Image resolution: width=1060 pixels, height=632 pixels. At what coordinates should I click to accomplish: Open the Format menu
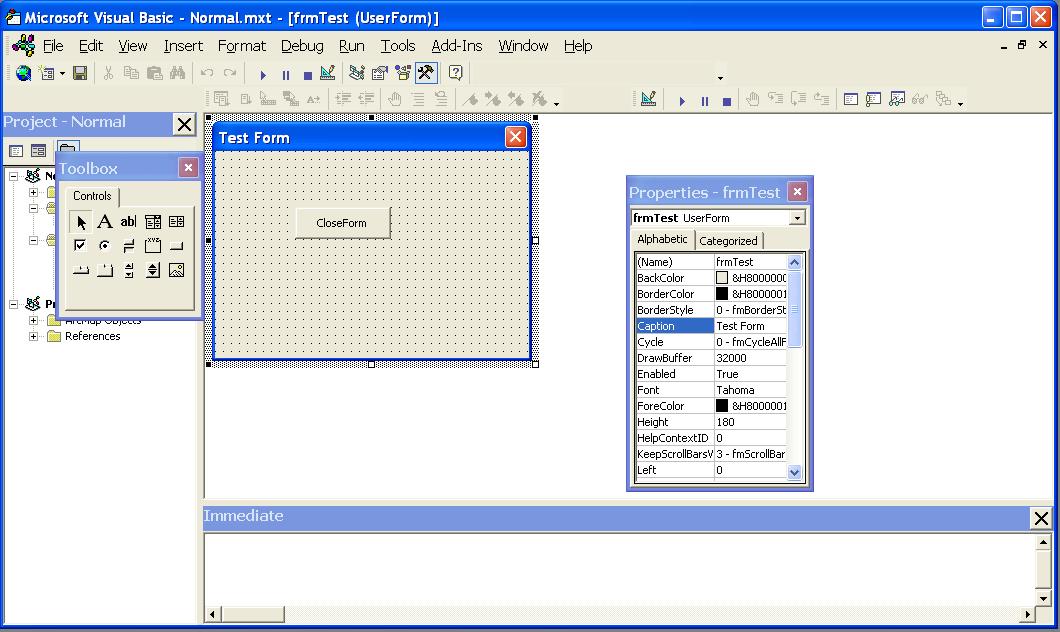[x=241, y=46]
